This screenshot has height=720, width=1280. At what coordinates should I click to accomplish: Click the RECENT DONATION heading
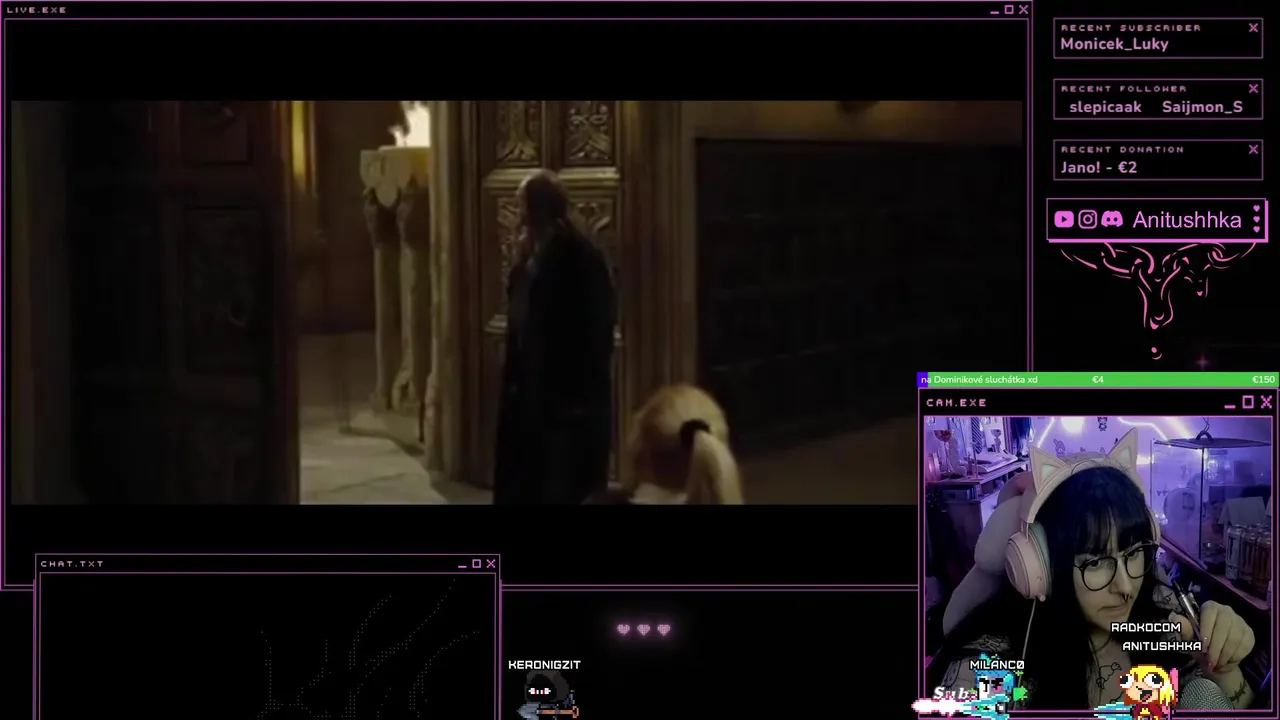point(1122,150)
